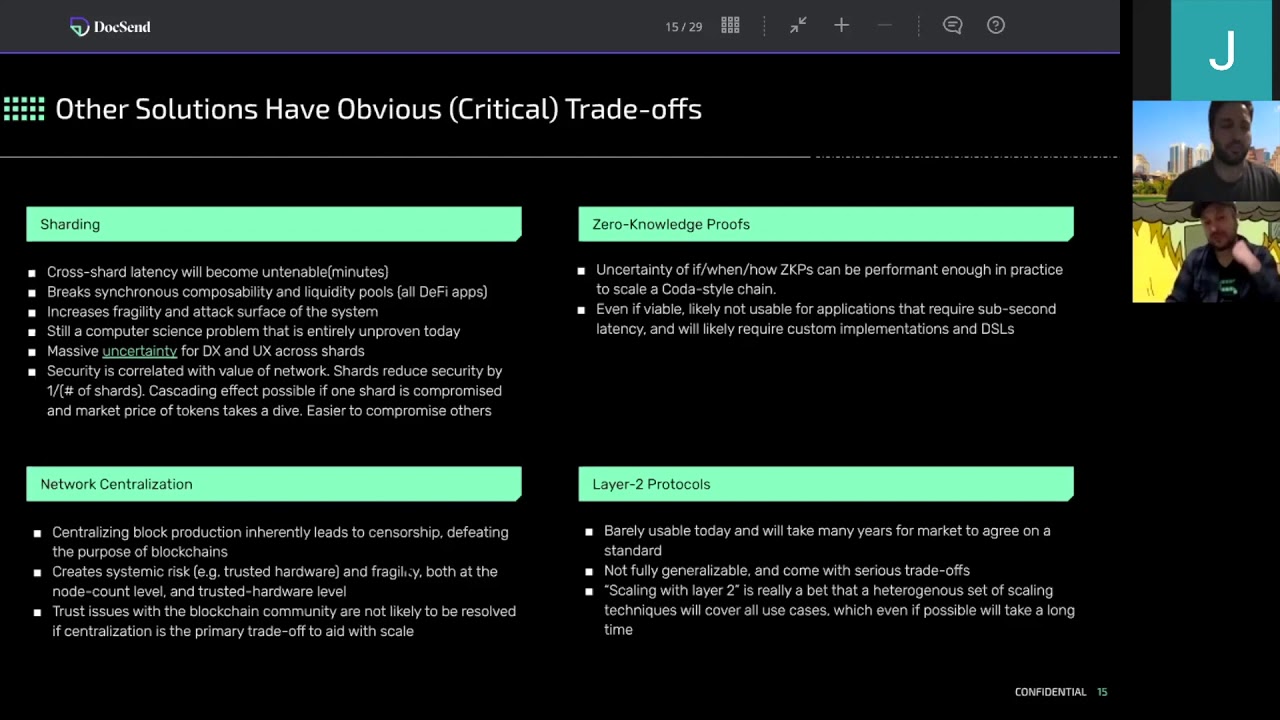Click 'Breaks synchronous composability' bullet

[267, 292]
